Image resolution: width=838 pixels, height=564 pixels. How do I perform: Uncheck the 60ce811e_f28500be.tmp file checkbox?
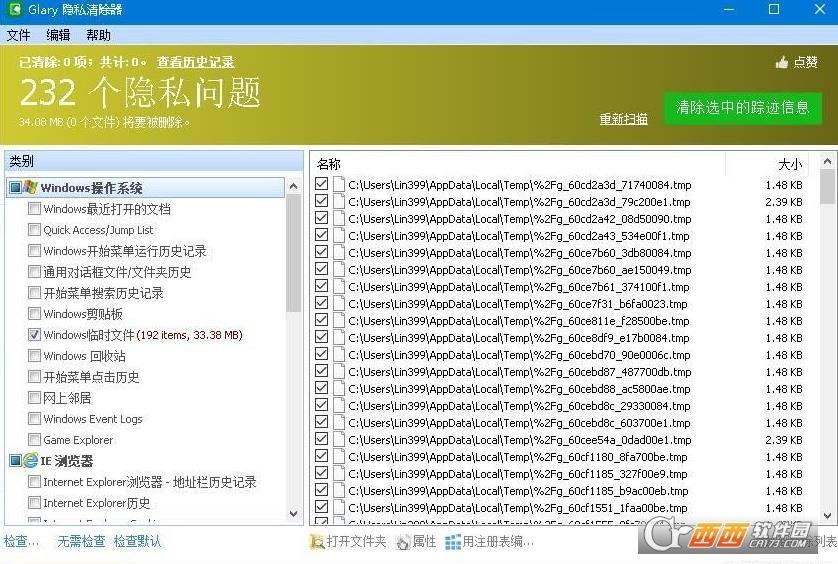point(321,320)
